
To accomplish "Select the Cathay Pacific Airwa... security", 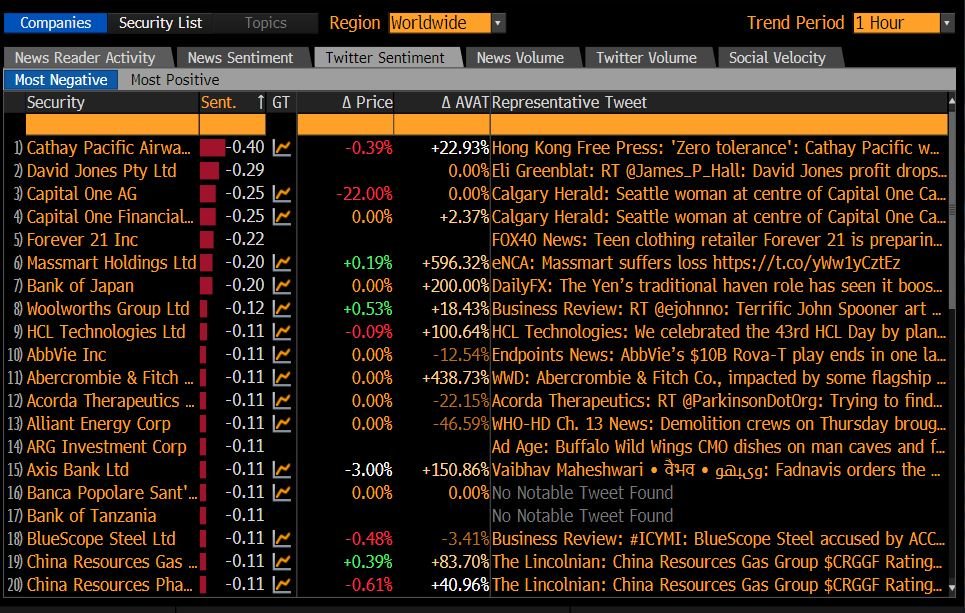I will click(108, 148).
